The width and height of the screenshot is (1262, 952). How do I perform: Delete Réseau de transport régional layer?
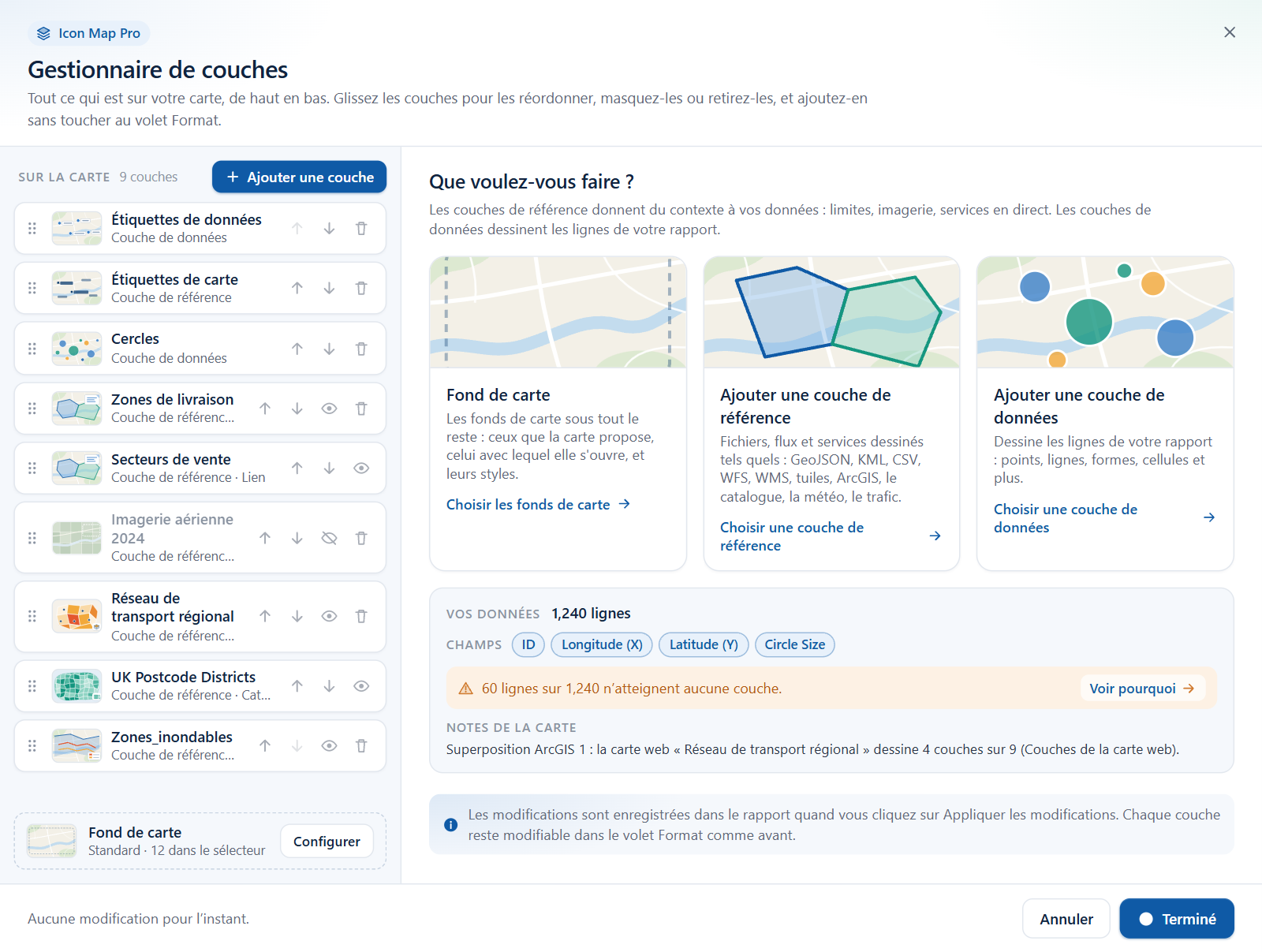pyautogui.click(x=361, y=617)
